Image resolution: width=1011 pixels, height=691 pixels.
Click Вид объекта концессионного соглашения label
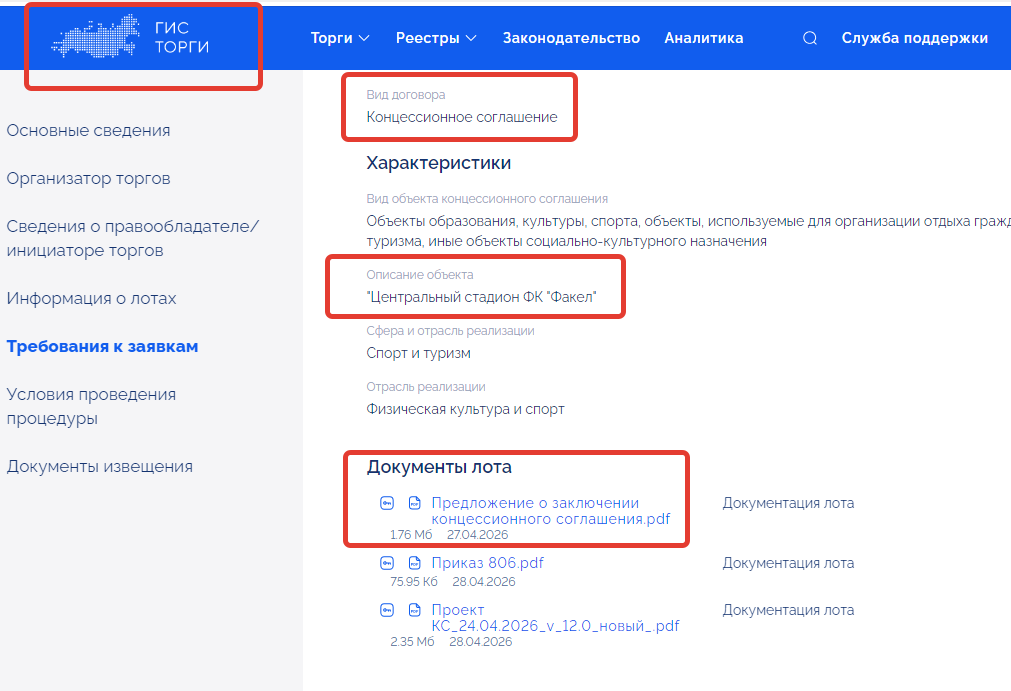487,199
